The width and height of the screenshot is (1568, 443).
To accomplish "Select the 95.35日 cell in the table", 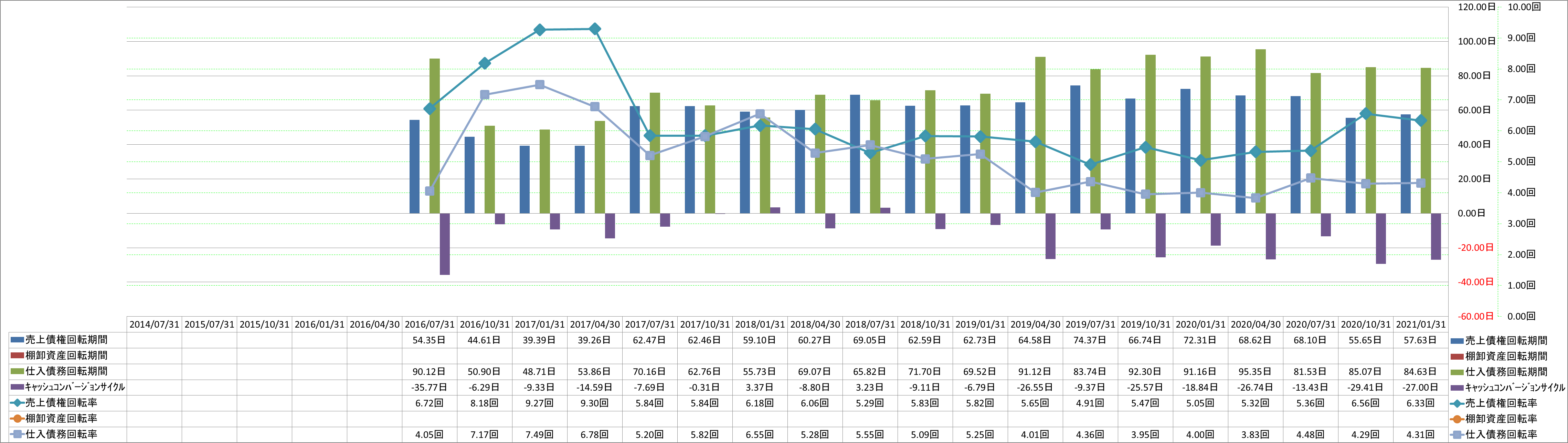I will click(1256, 372).
